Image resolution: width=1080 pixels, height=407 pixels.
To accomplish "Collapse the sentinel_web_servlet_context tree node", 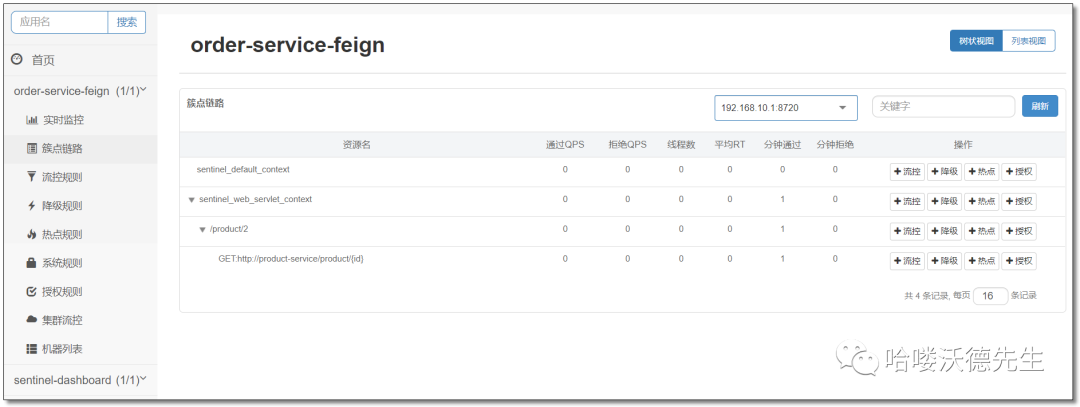I will [x=191, y=200].
